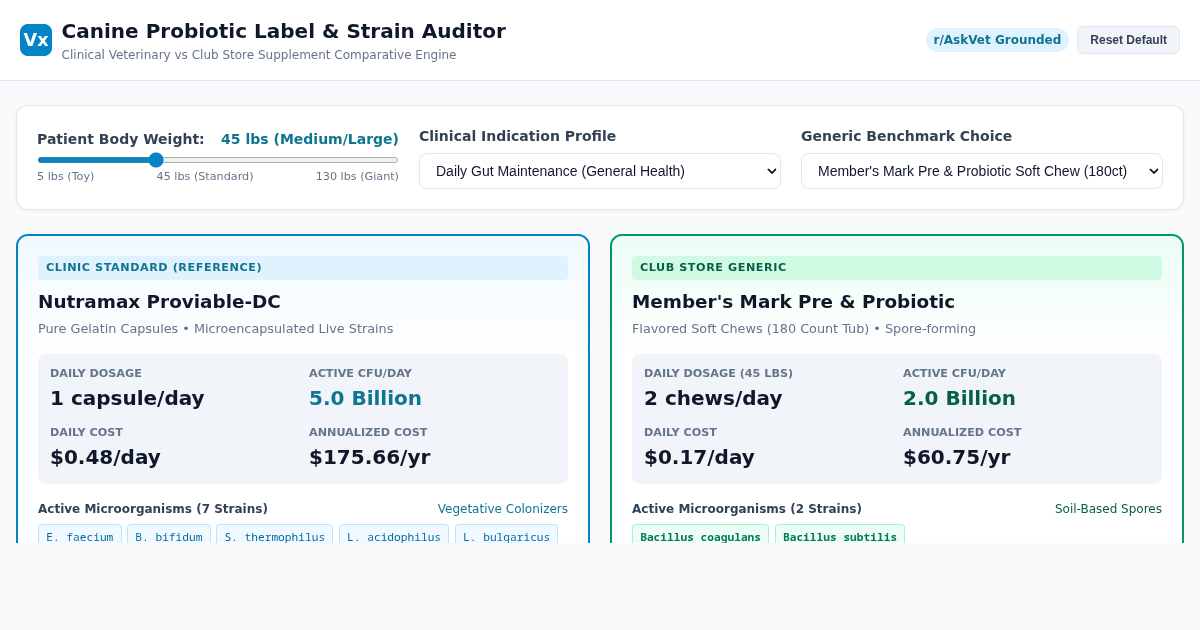Adjust the Patient Body Weight slider handle
1200x630 pixels.
[x=156, y=160]
